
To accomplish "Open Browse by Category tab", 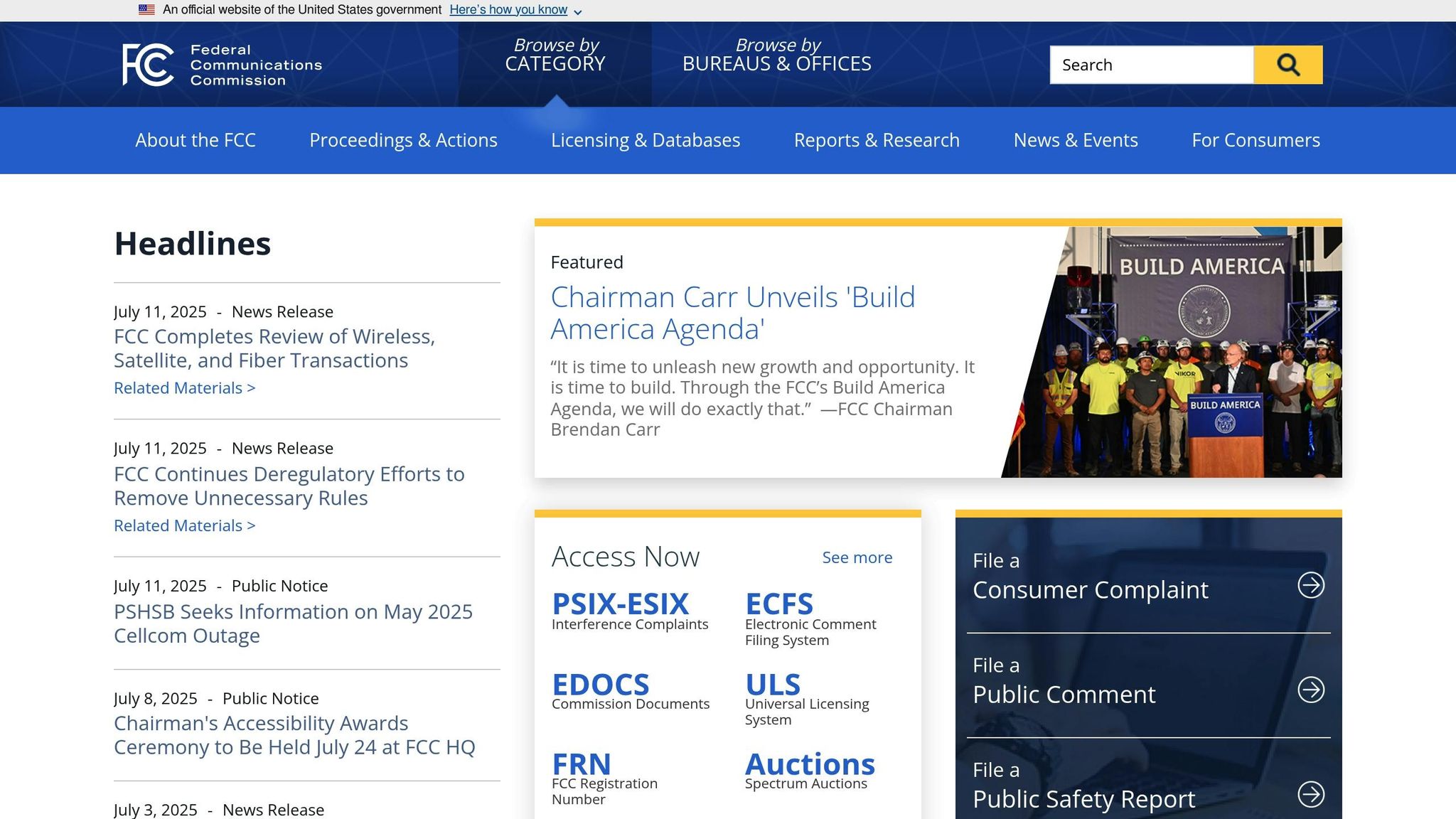I will [x=555, y=55].
